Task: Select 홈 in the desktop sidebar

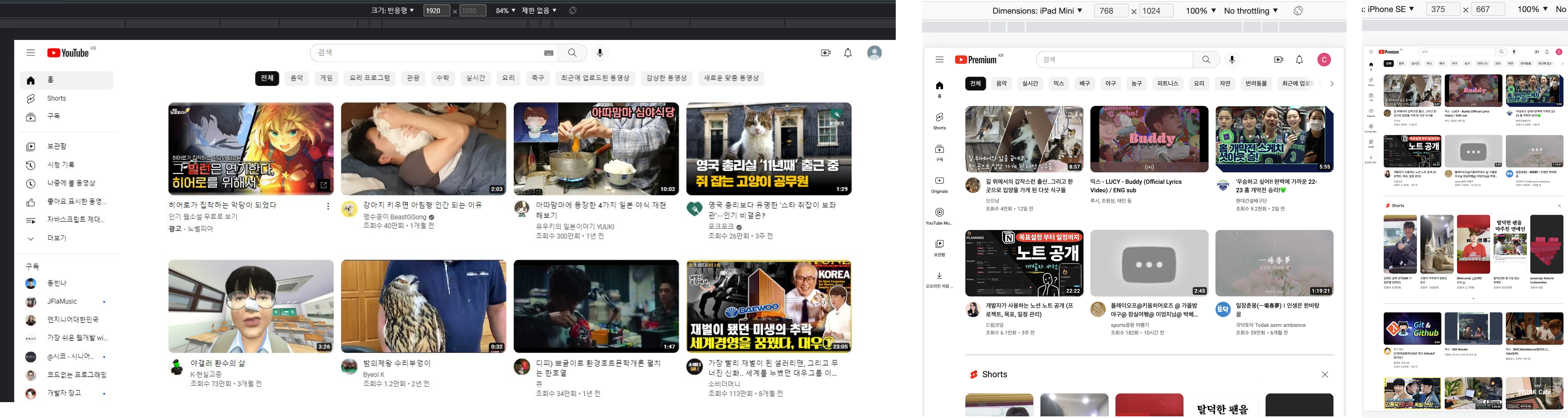Action: point(66,80)
